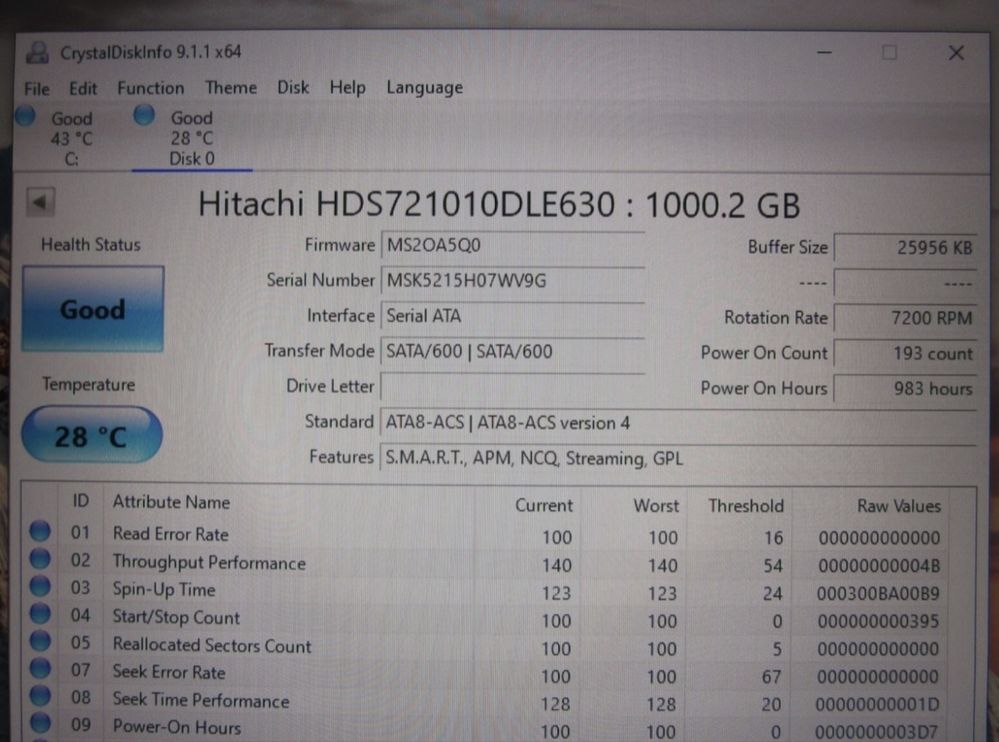
Task: Select the Power-On Hours attribute name
Action: [x=176, y=727]
